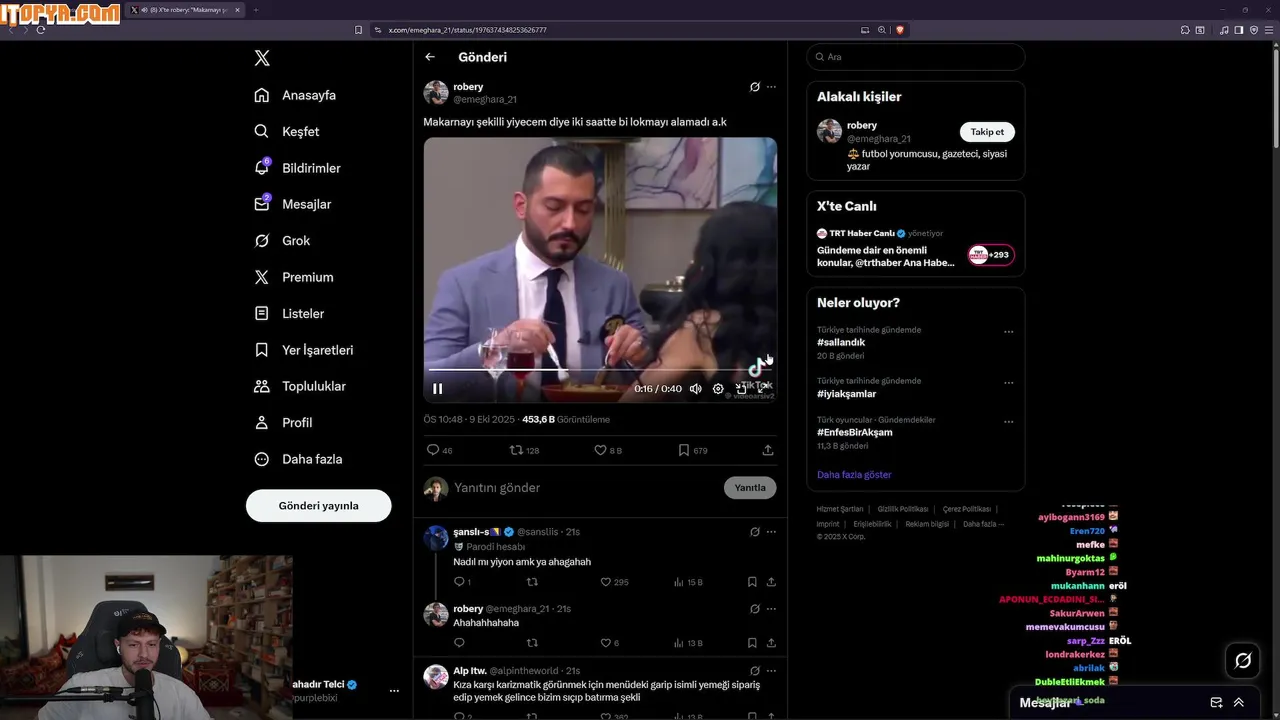The height and width of the screenshot is (720, 1280).
Task: Open more options for #iyiakşamlar trend
Action: [1008, 383]
